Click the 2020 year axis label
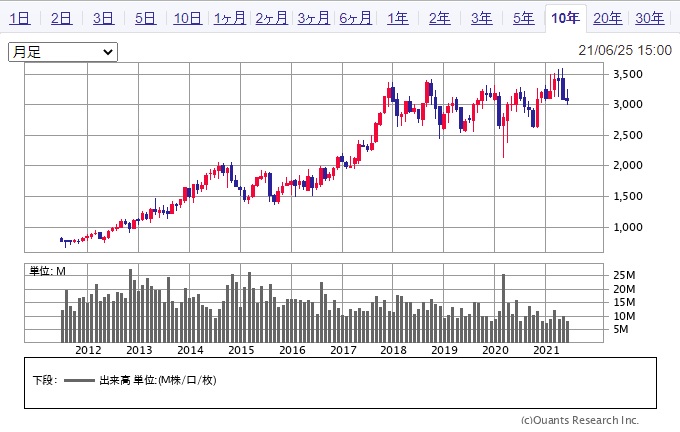680x432 pixels. click(x=495, y=350)
